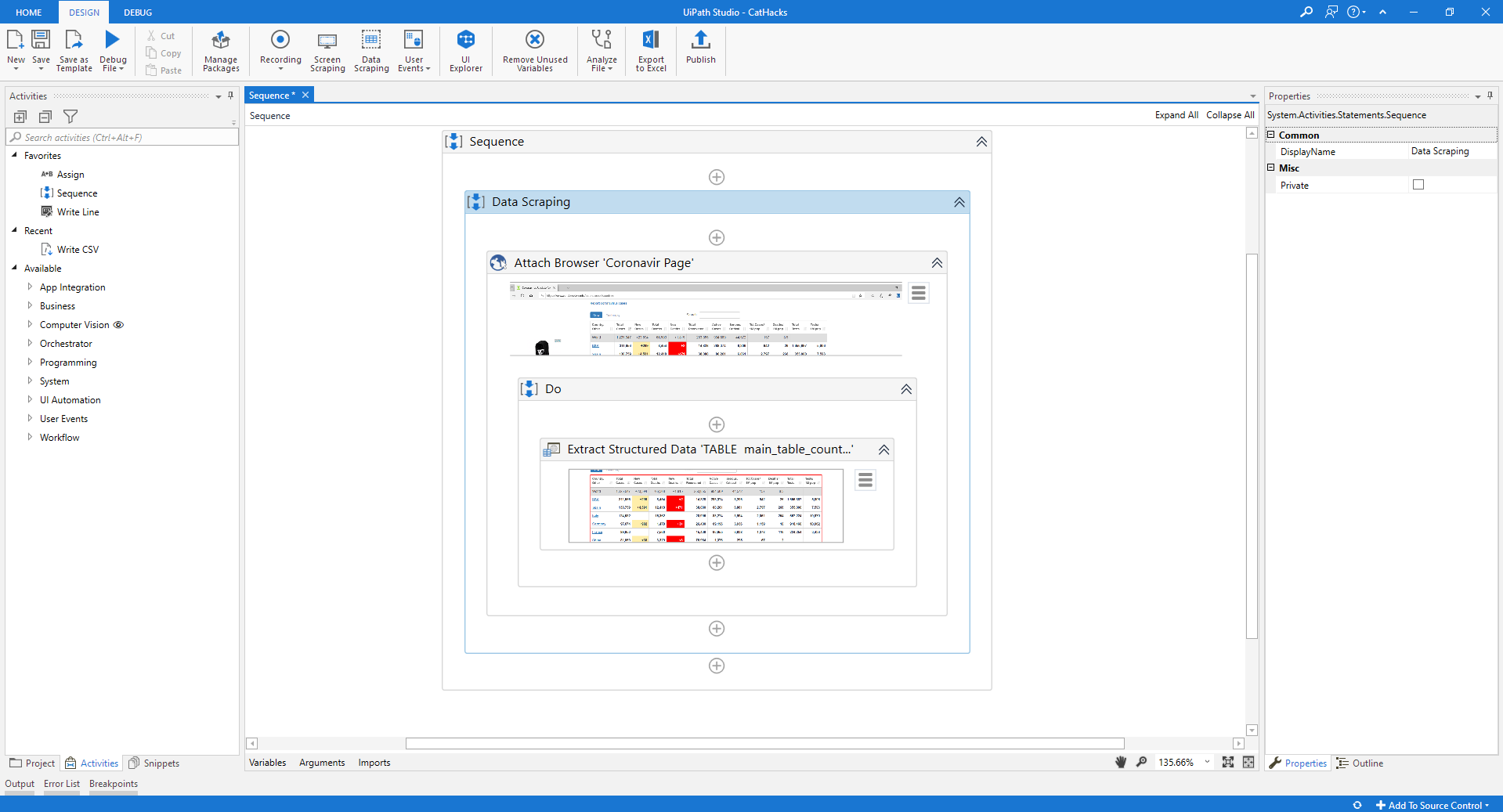Image resolution: width=1503 pixels, height=812 pixels.
Task: Launch Data Scraping wizard in the ribbon
Action: pyautogui.click(x=371, y=52)
